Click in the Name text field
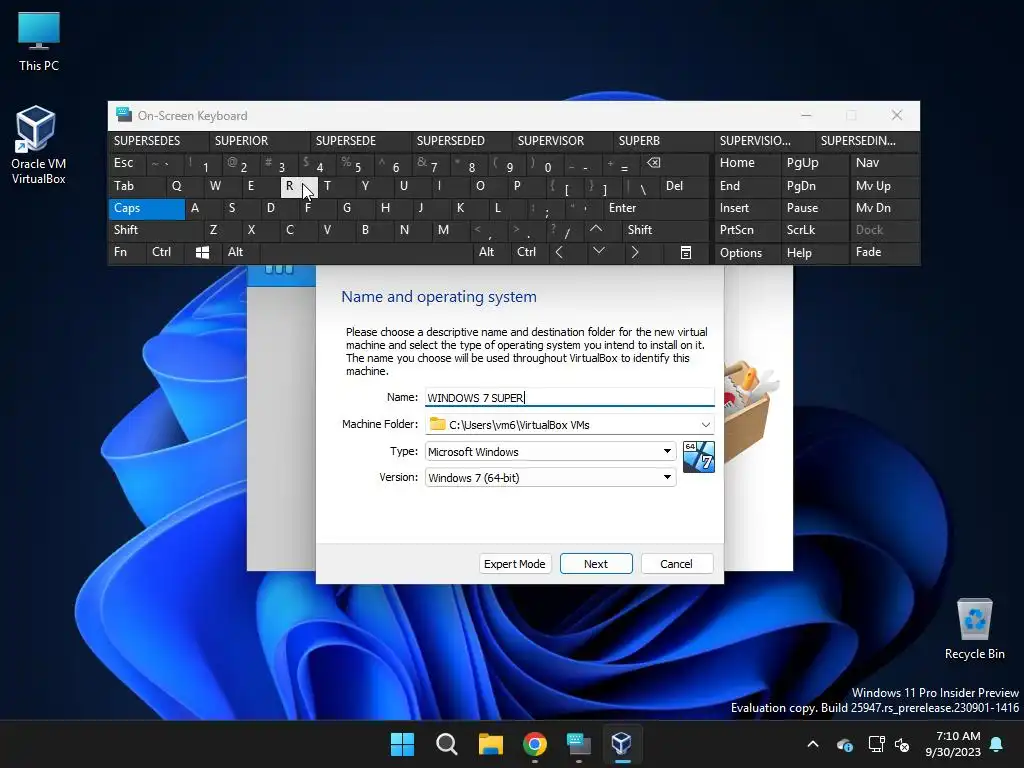This screenshot has width=1024, height=768. coord(569,397)
